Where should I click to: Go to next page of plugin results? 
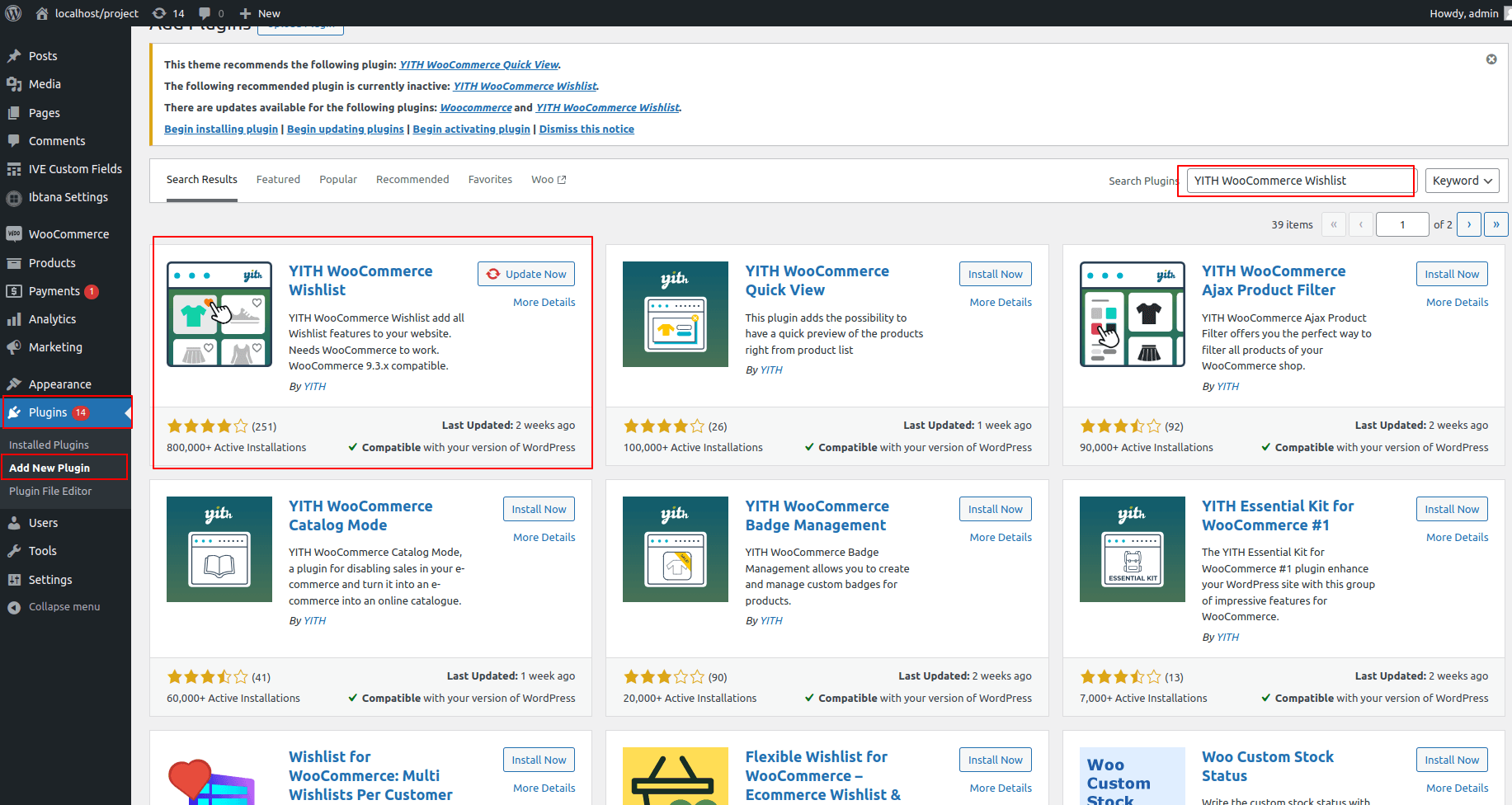coord(1468,224)
